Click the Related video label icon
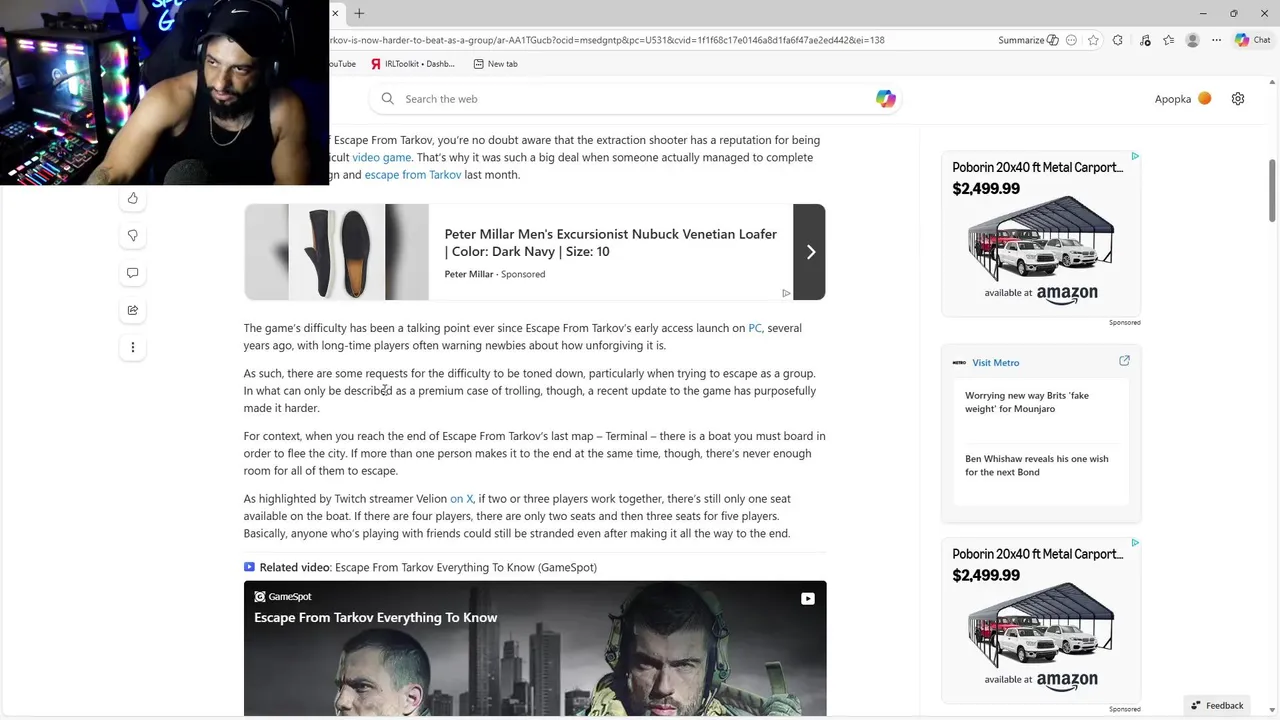This screenshot has height=720, width=1280. [x=249, y=567]
